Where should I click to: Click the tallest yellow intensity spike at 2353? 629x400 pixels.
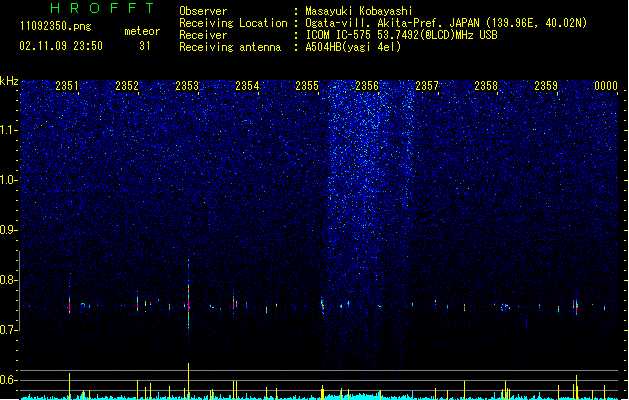(x=189, y=381)
